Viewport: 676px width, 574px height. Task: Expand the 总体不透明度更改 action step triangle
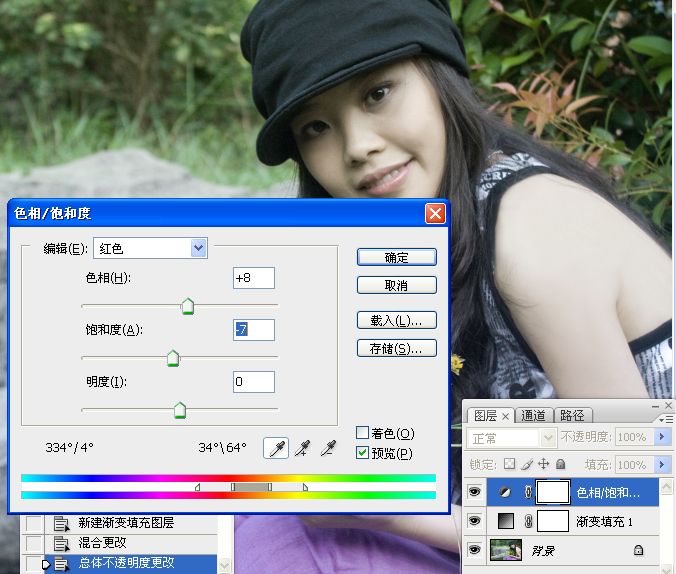pyautogui.click(x=46, y=564)
